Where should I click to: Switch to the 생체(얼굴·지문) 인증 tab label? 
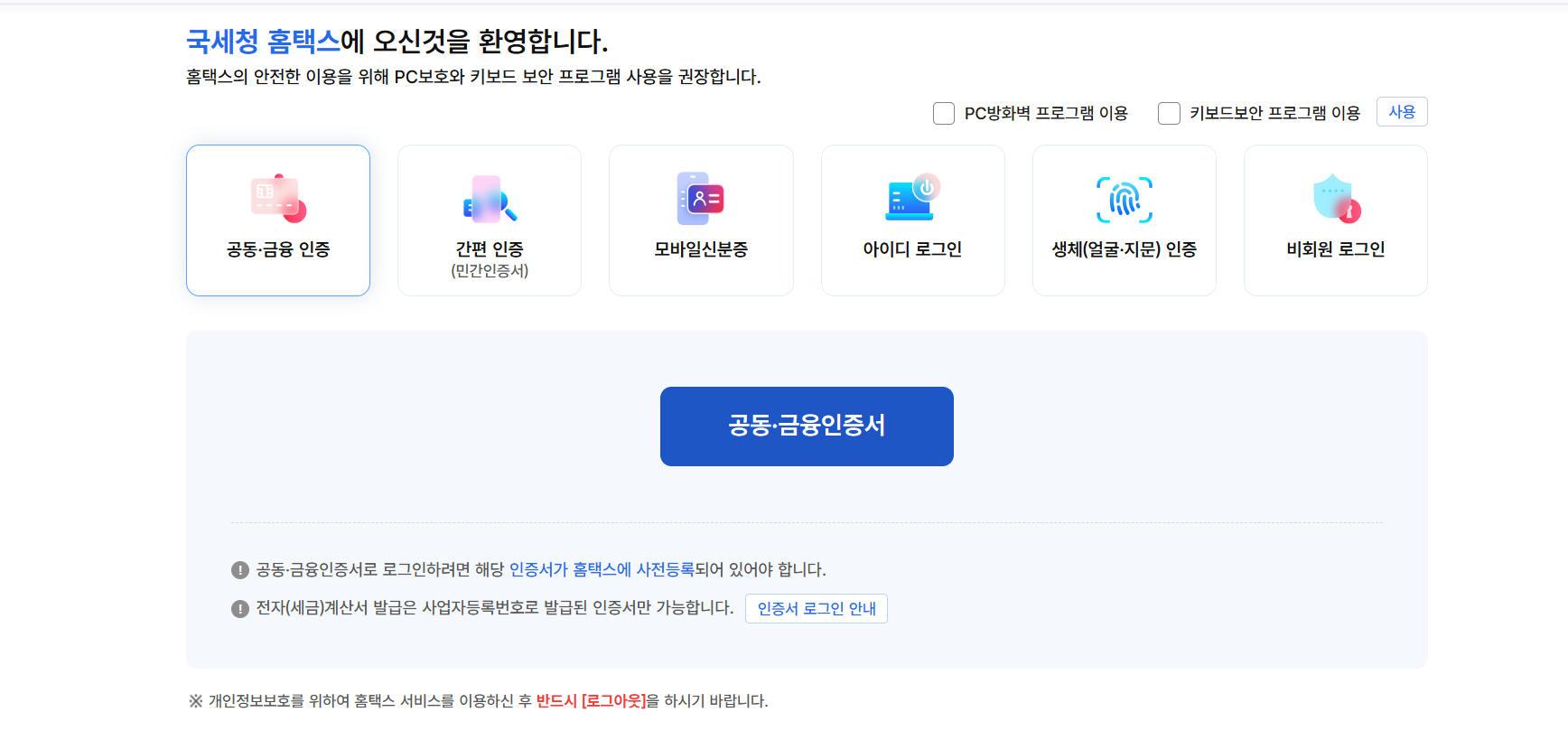pyautogui.click(x=1125, y=249)
